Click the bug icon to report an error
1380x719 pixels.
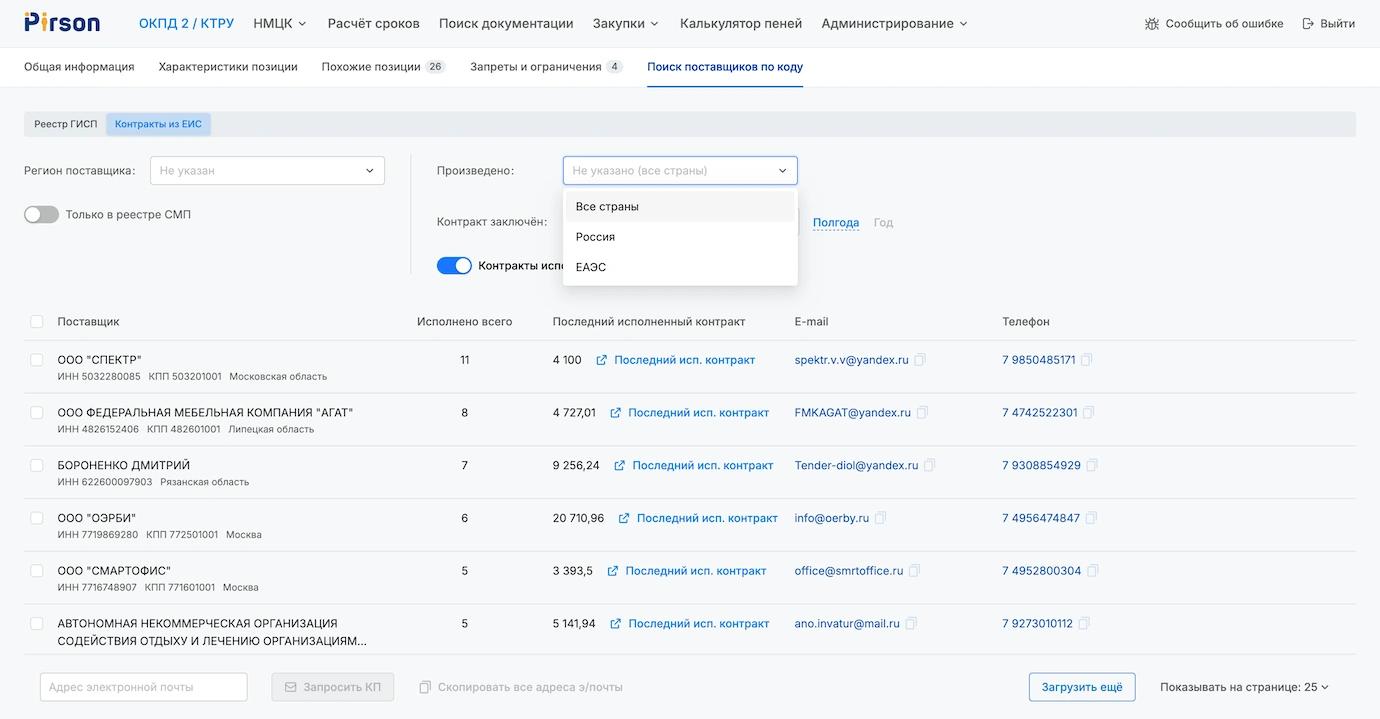point(1152,24)
